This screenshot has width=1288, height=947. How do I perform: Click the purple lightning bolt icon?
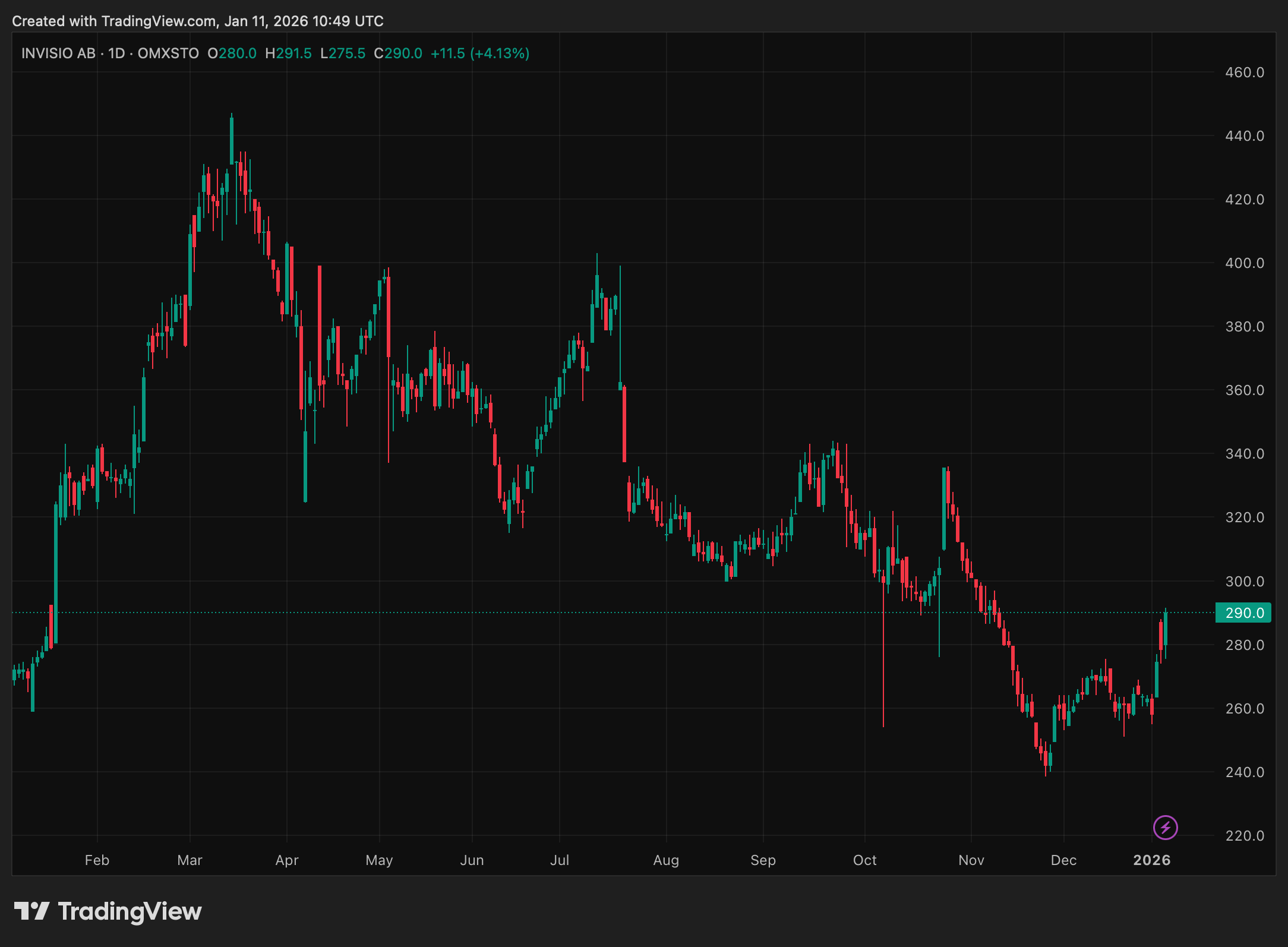tap(1165, 827)
